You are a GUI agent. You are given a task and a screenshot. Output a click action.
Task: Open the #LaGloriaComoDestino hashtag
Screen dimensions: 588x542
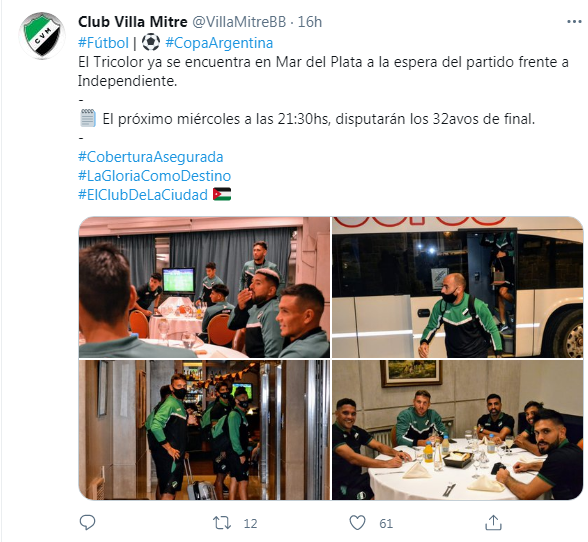tap(154, 176)
